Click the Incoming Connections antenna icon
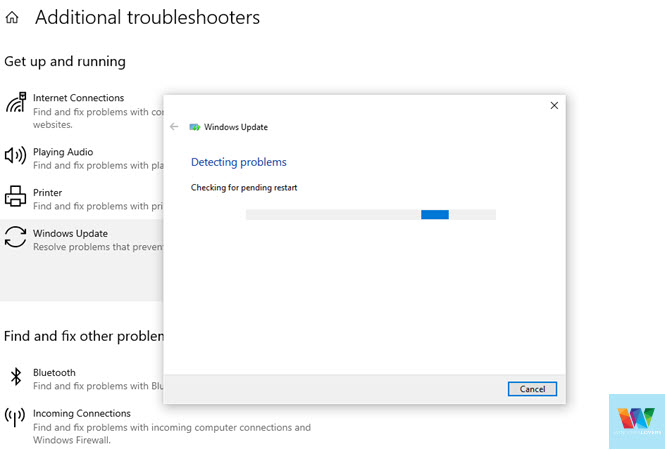This screenshot has height=450, width=665. [x=15, y=417]
